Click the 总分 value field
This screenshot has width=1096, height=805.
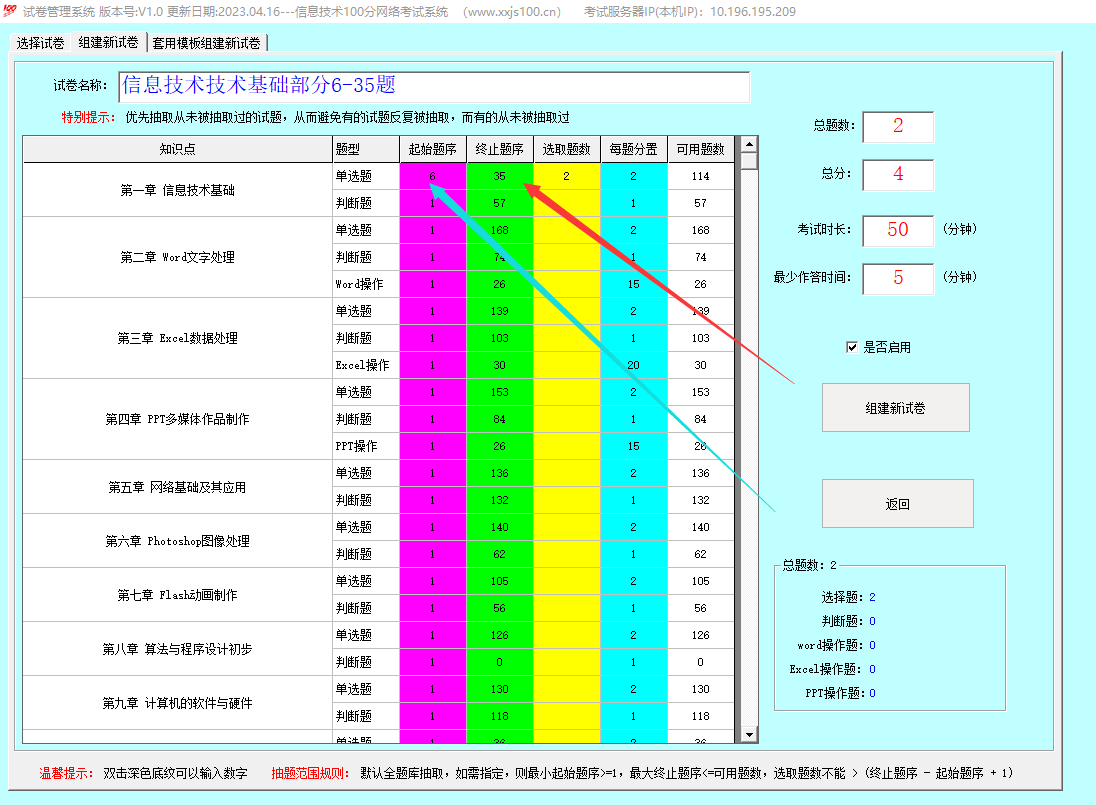[x=898, y=175]
